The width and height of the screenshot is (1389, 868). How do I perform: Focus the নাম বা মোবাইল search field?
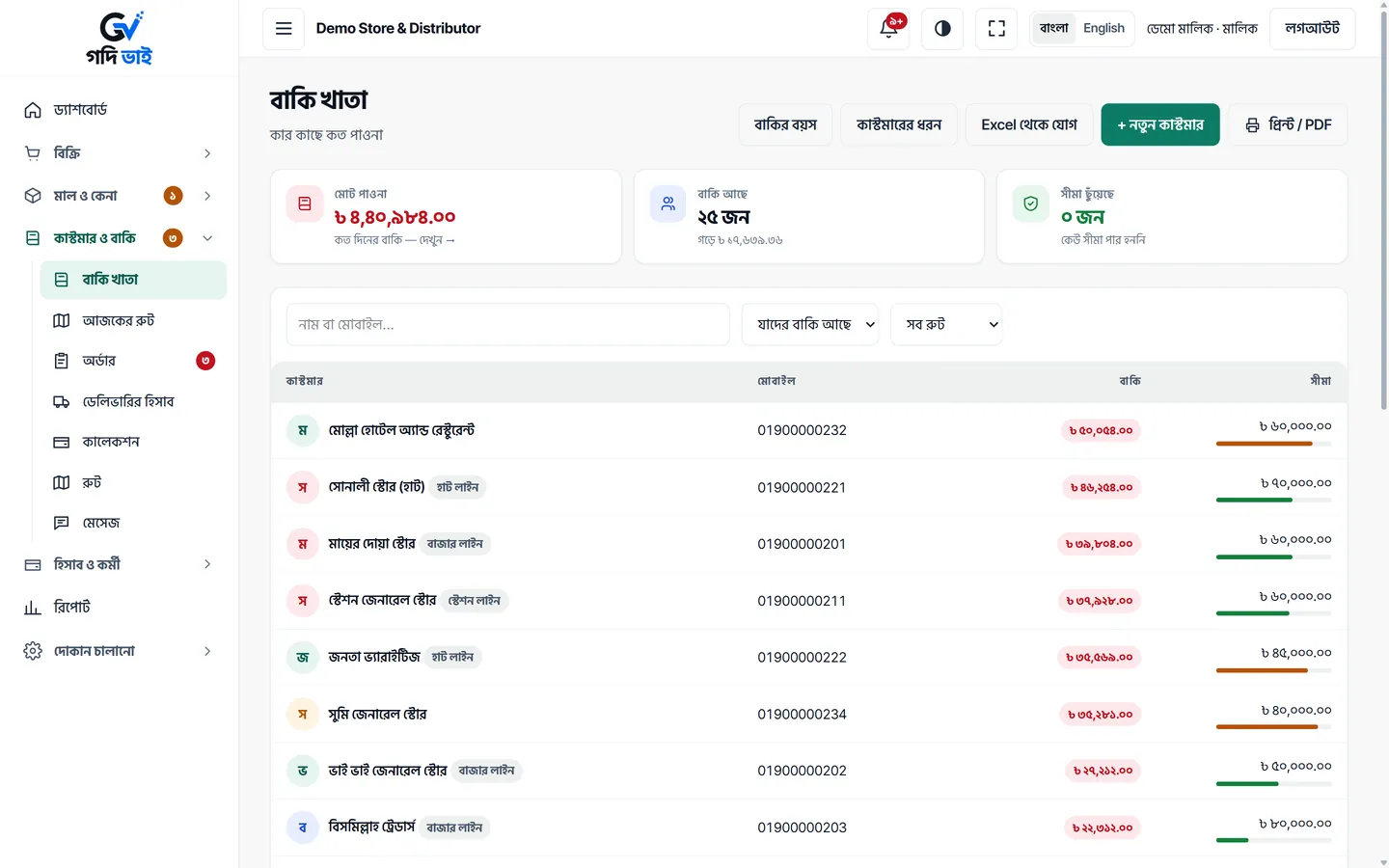click(508, 325)
